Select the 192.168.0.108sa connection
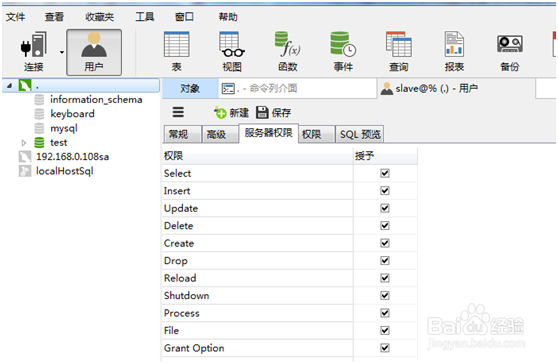558x363 pixels. tap(73, 157)
